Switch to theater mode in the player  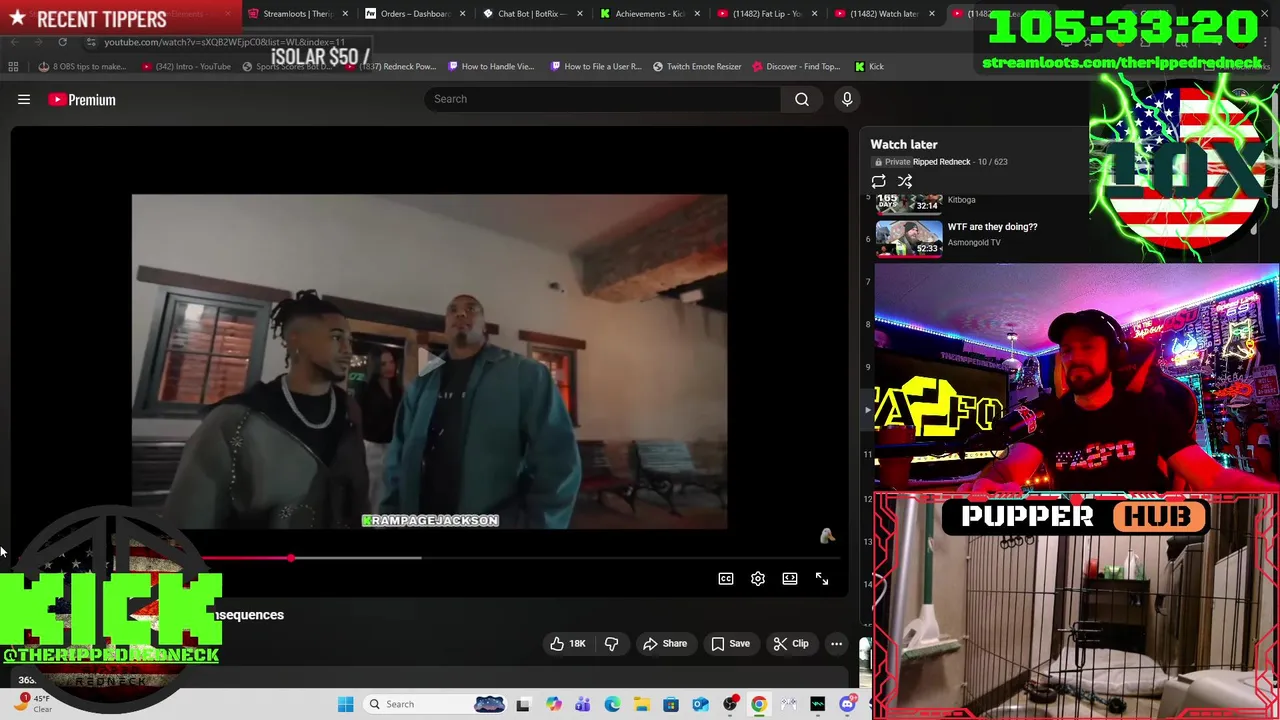[x=790, y=578]
